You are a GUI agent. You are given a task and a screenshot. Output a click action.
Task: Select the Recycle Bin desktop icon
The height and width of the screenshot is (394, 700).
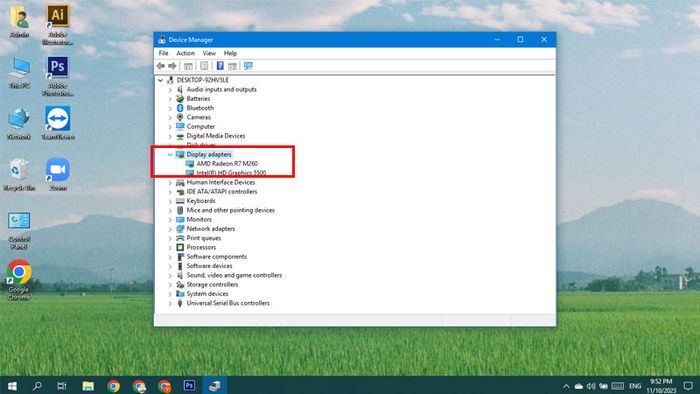point(19,174)
